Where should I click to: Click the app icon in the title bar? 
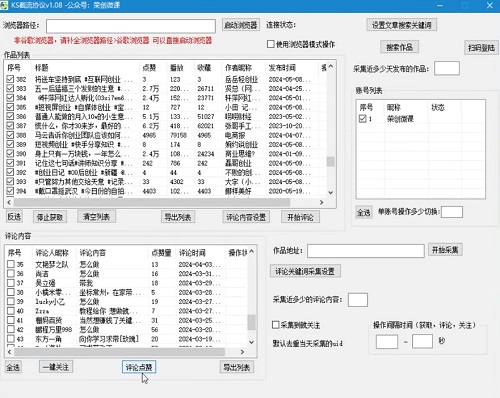pos(4,5)
